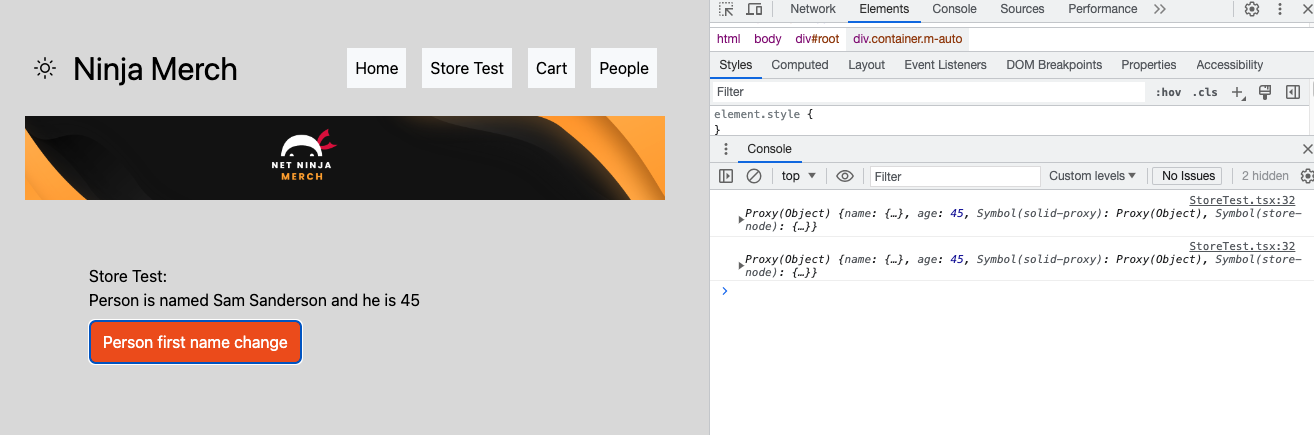Toggle the computed styles sidebar icon

point(1292,92)
